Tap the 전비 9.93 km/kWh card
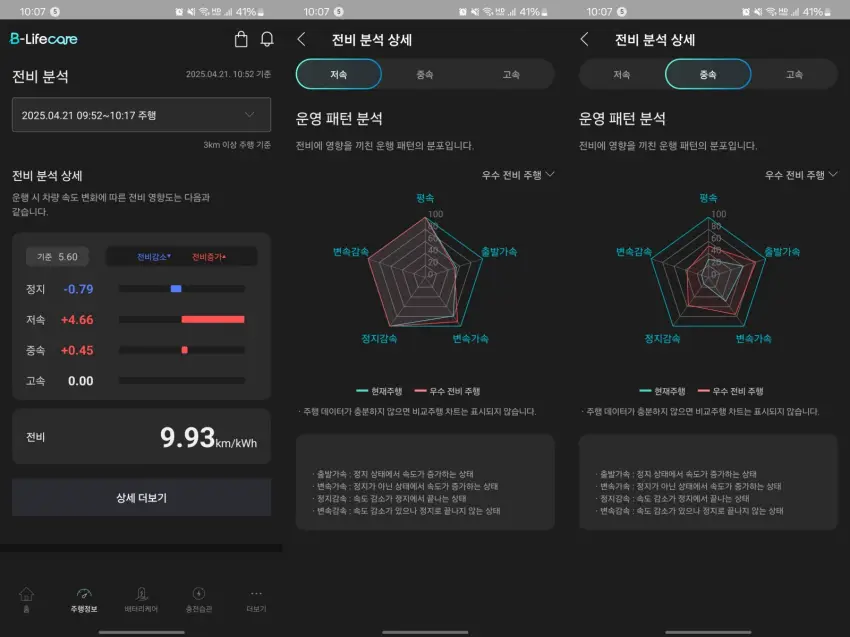This screenshot has width=850, height=637. pyautogui.click(x=140, y=438)
